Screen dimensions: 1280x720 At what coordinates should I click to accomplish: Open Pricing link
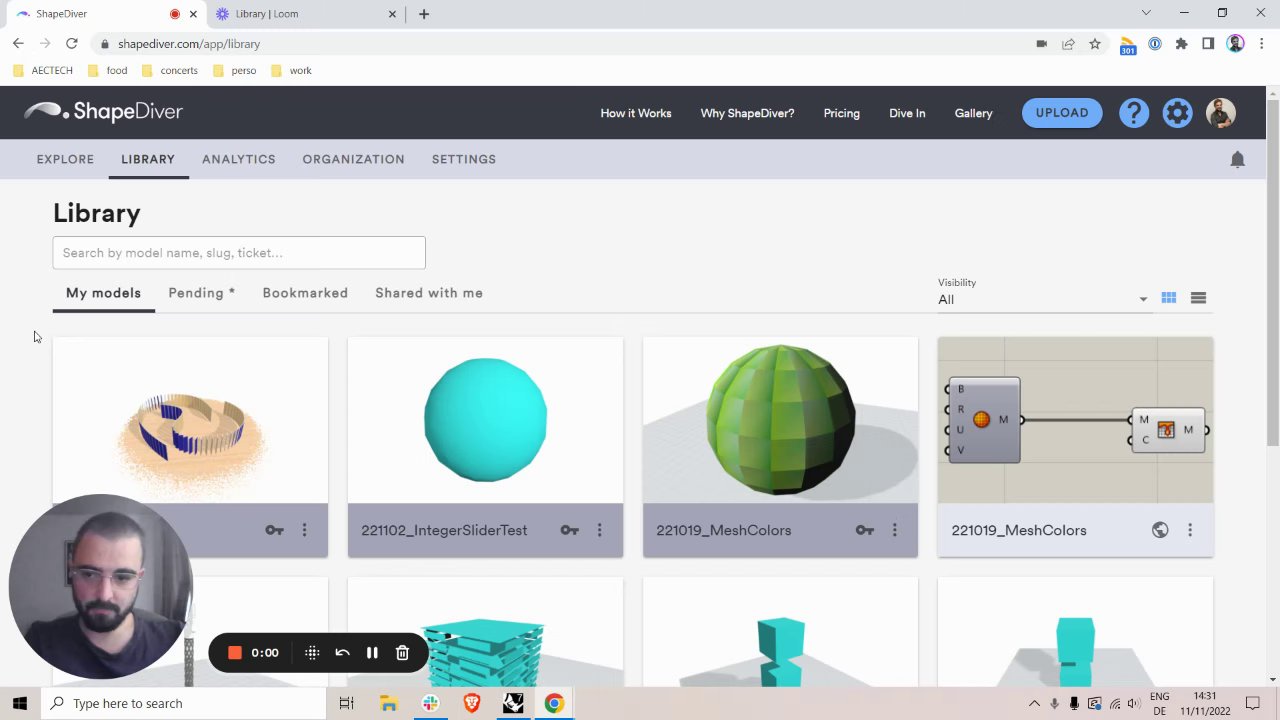coord(841,113)
